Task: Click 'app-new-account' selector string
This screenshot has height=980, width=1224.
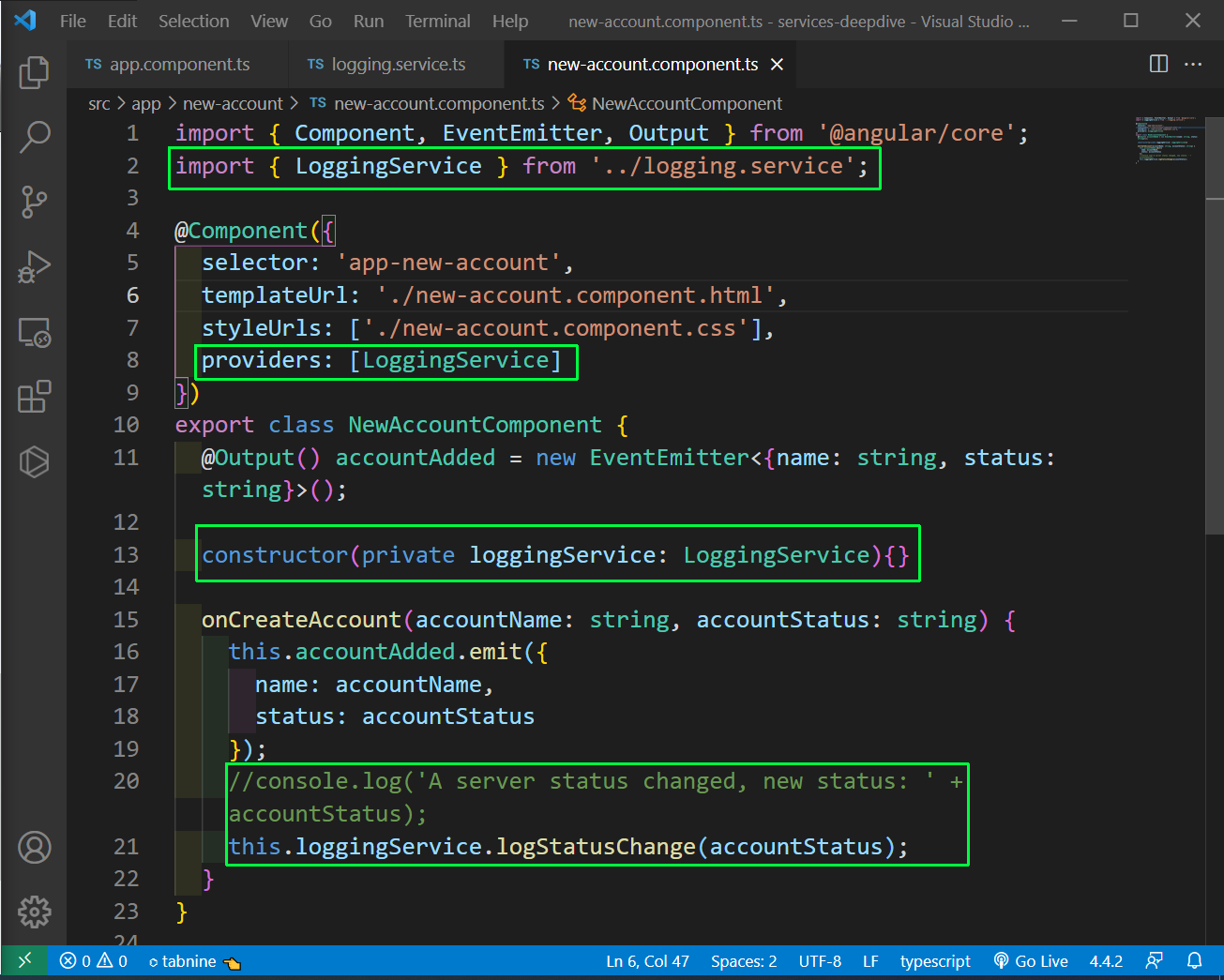Action: (448, 263)
